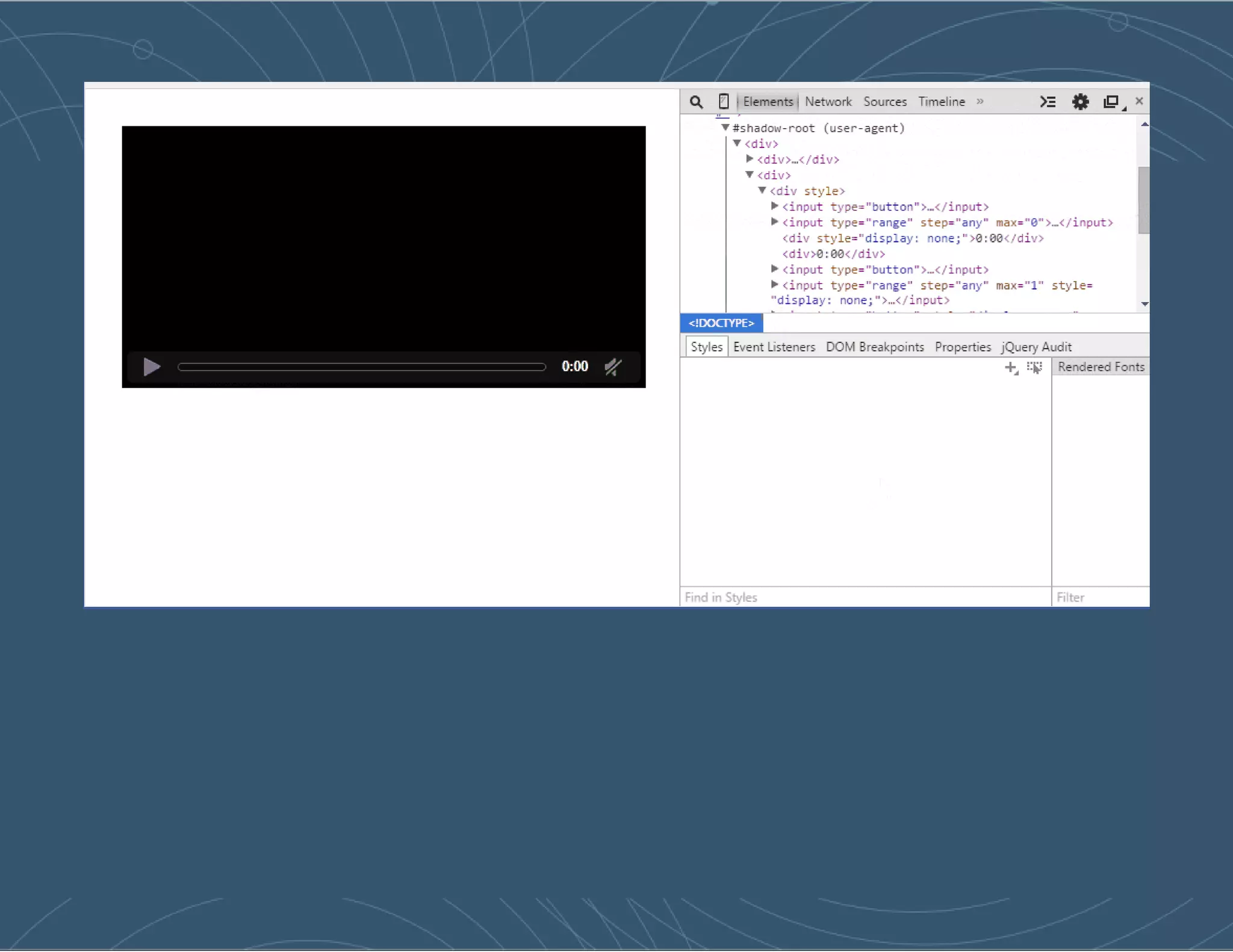Toggle device mode phone icon
1233x952 pixels.
point(724,102)
